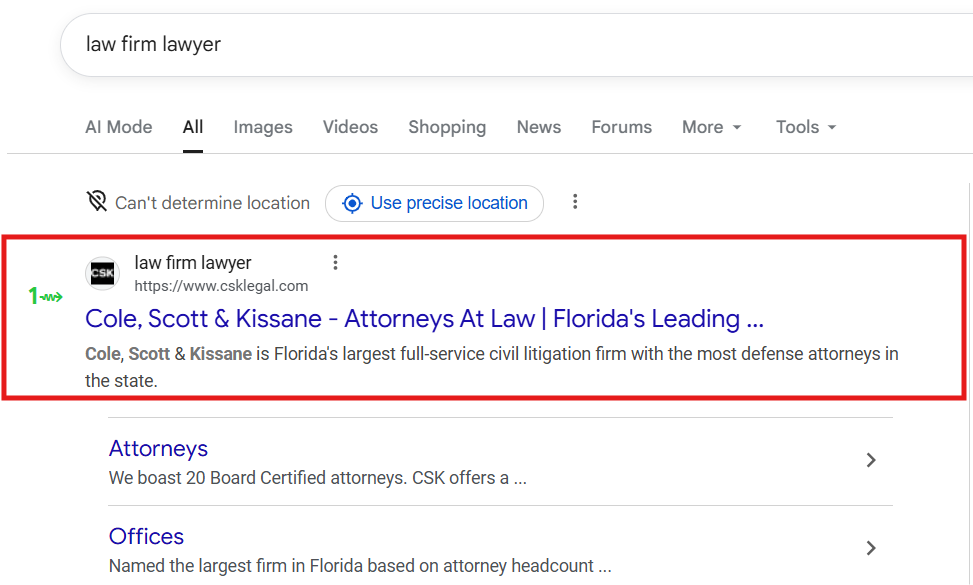Expand the More dropdown menu

click(x=711, y=127)
